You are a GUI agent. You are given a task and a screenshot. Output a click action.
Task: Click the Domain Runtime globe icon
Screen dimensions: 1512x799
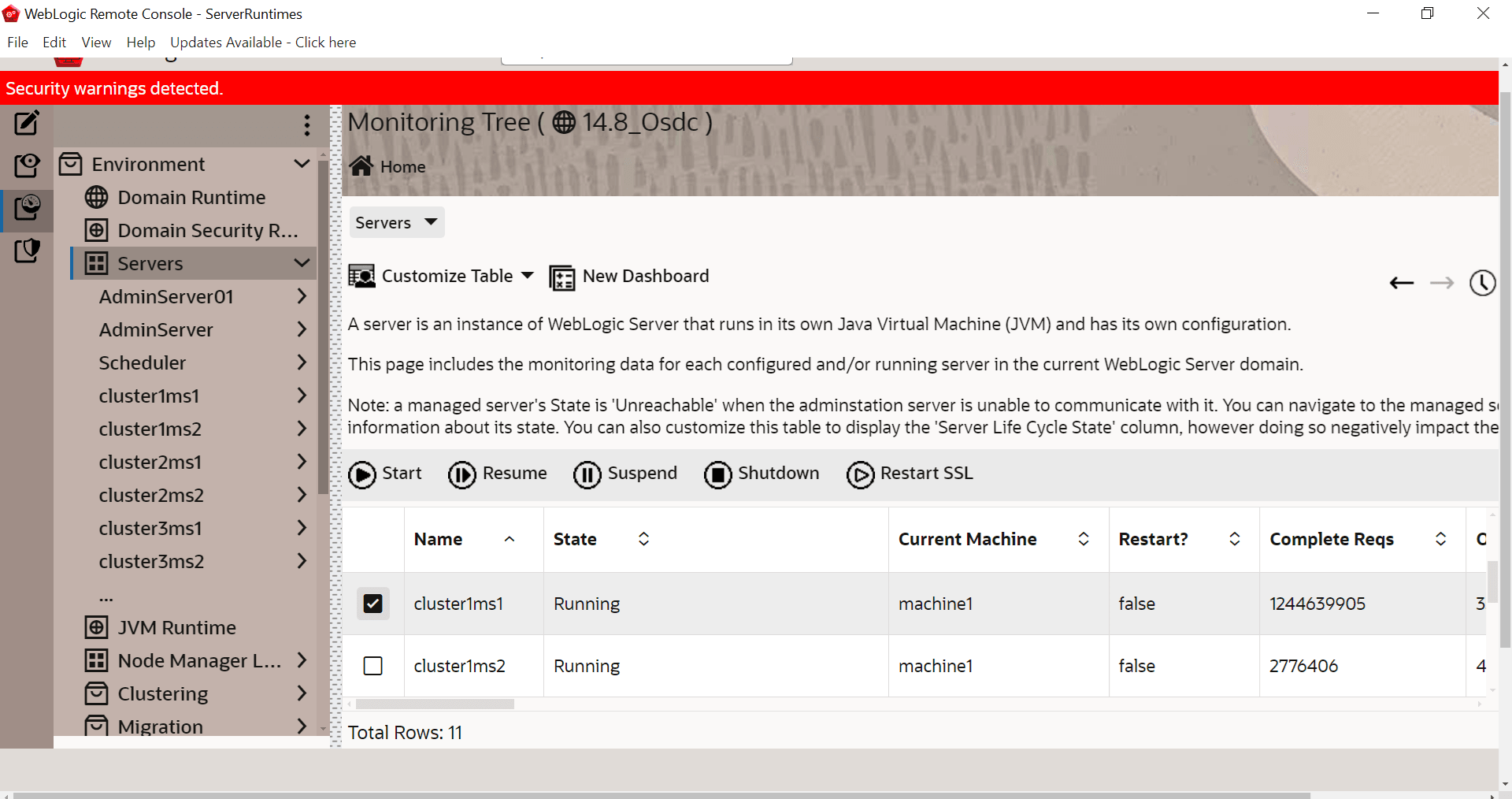click(x=96, y=197)
